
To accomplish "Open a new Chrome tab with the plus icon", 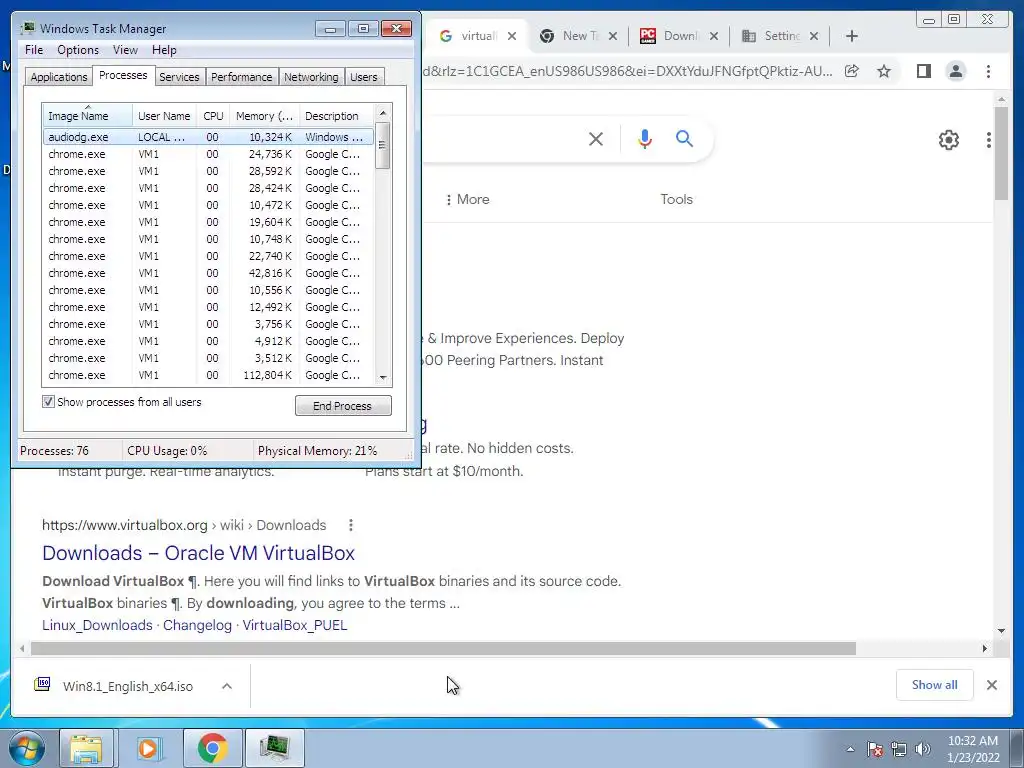I will coord(852,36).
